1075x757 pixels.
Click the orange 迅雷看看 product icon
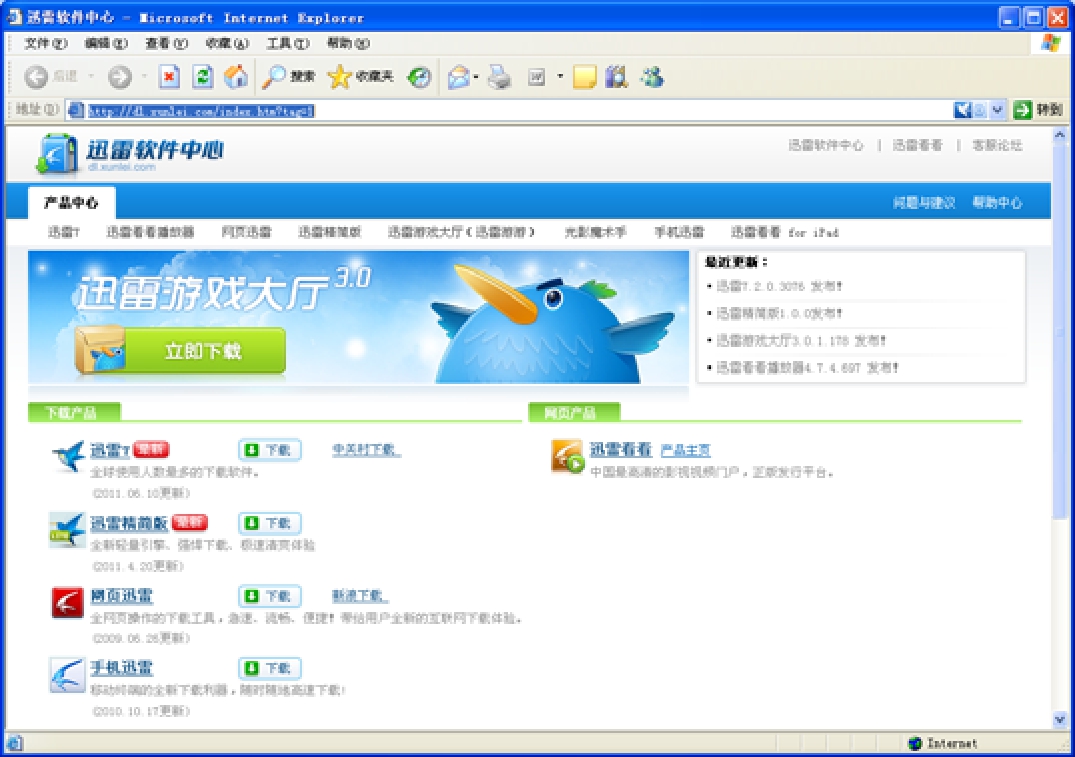567,457
